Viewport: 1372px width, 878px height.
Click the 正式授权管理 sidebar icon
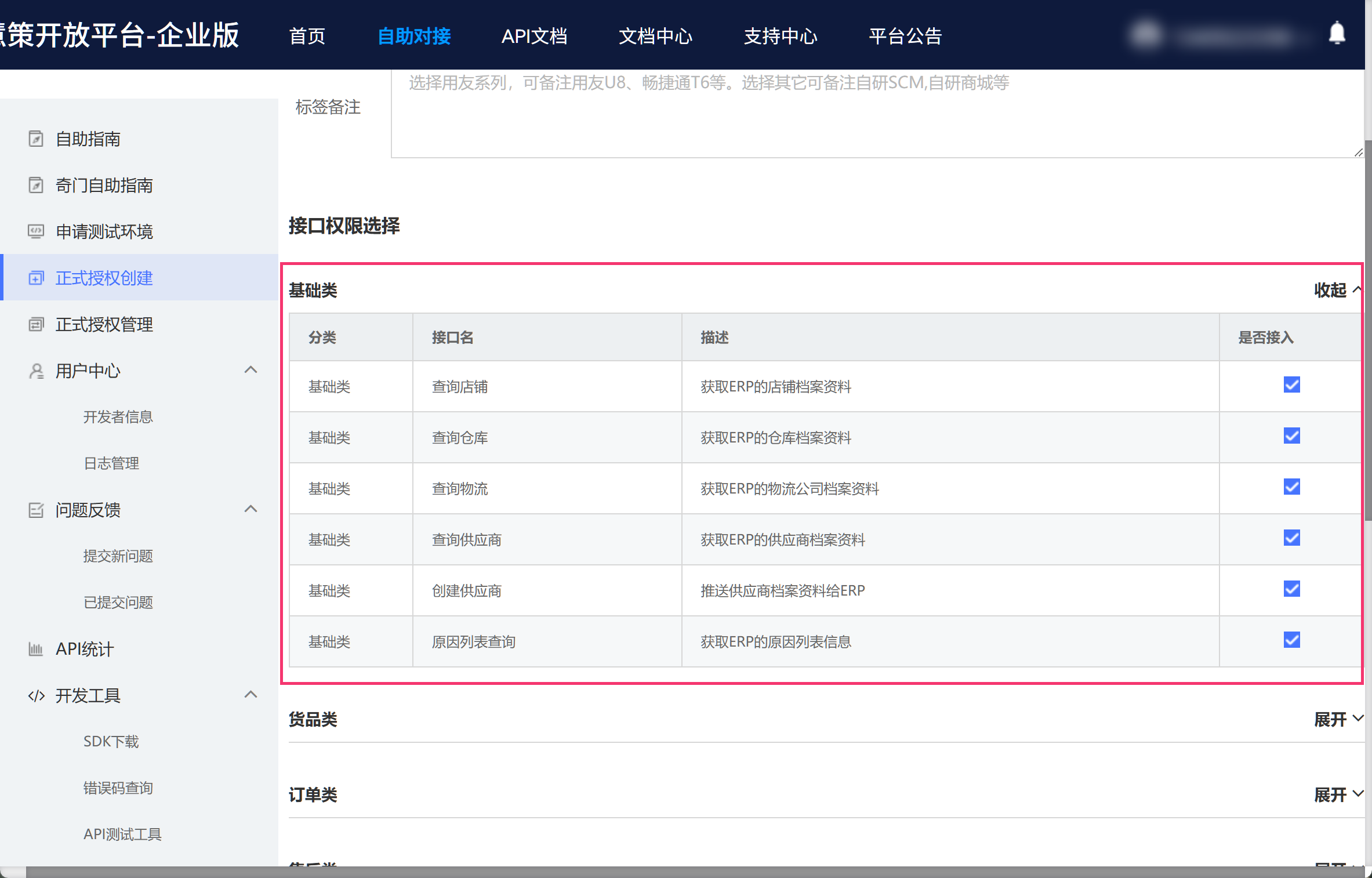pos(36,325)
